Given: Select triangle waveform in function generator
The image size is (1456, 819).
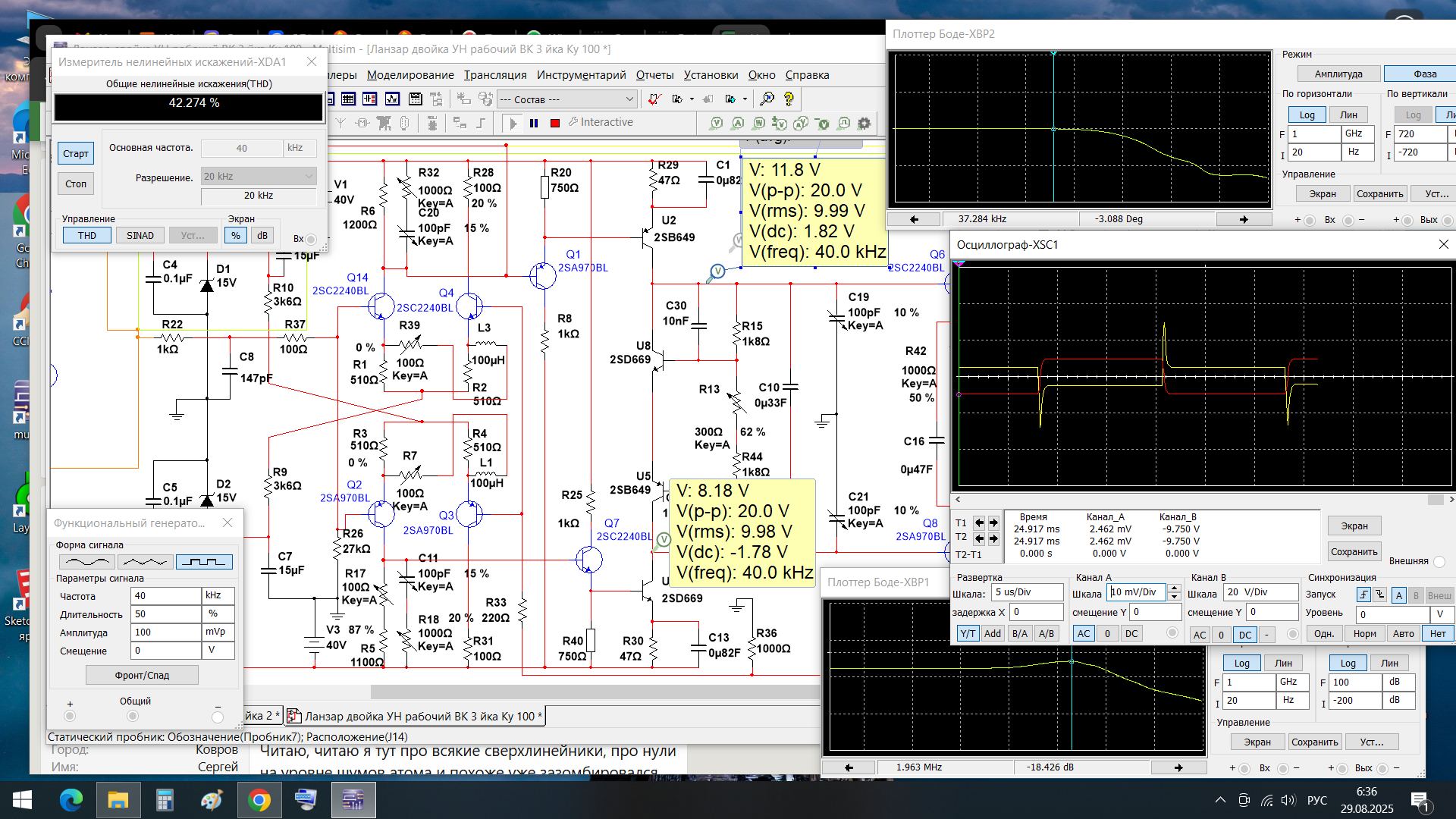Looking at the screenshot, I should pyautogui.click(x=145, y=562).
